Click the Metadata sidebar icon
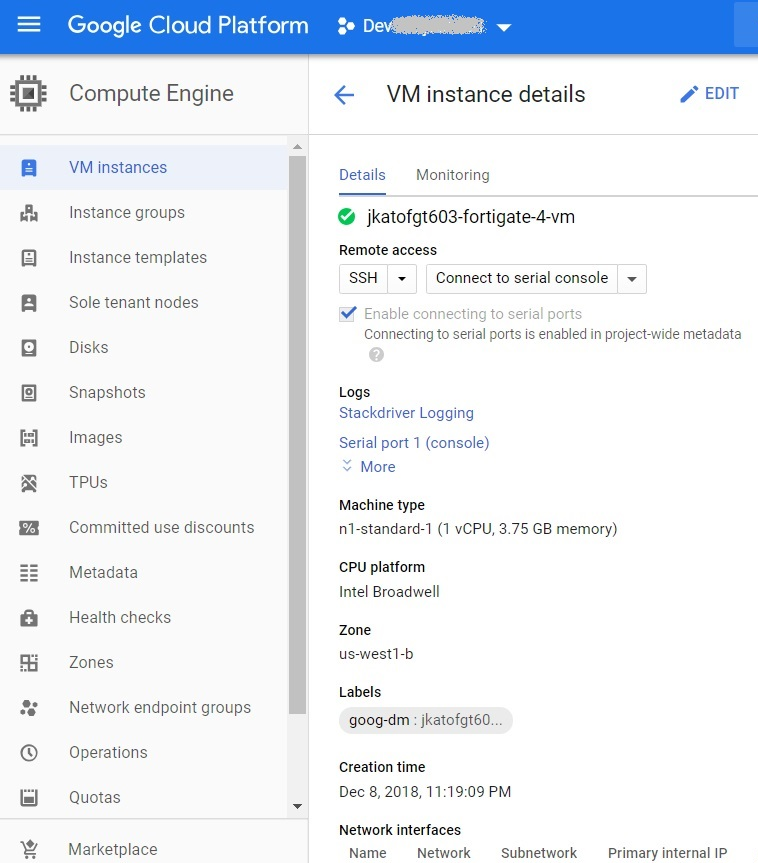758x863 pixels. tap(32, 572)
